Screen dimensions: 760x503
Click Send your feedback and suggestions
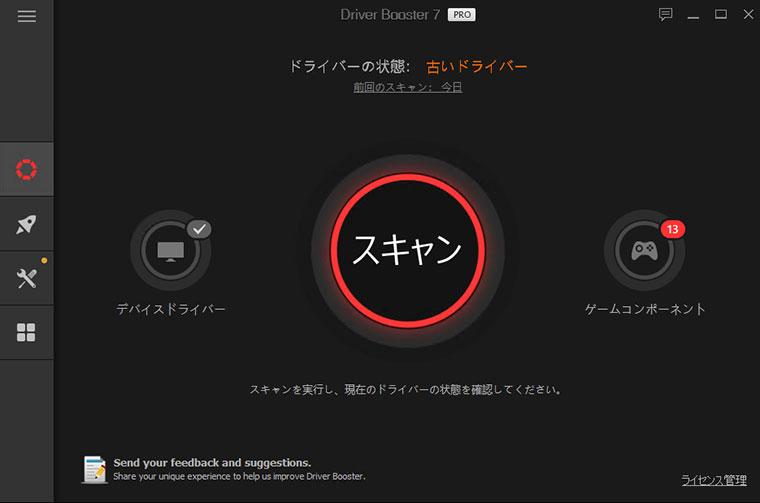[212, 463]
